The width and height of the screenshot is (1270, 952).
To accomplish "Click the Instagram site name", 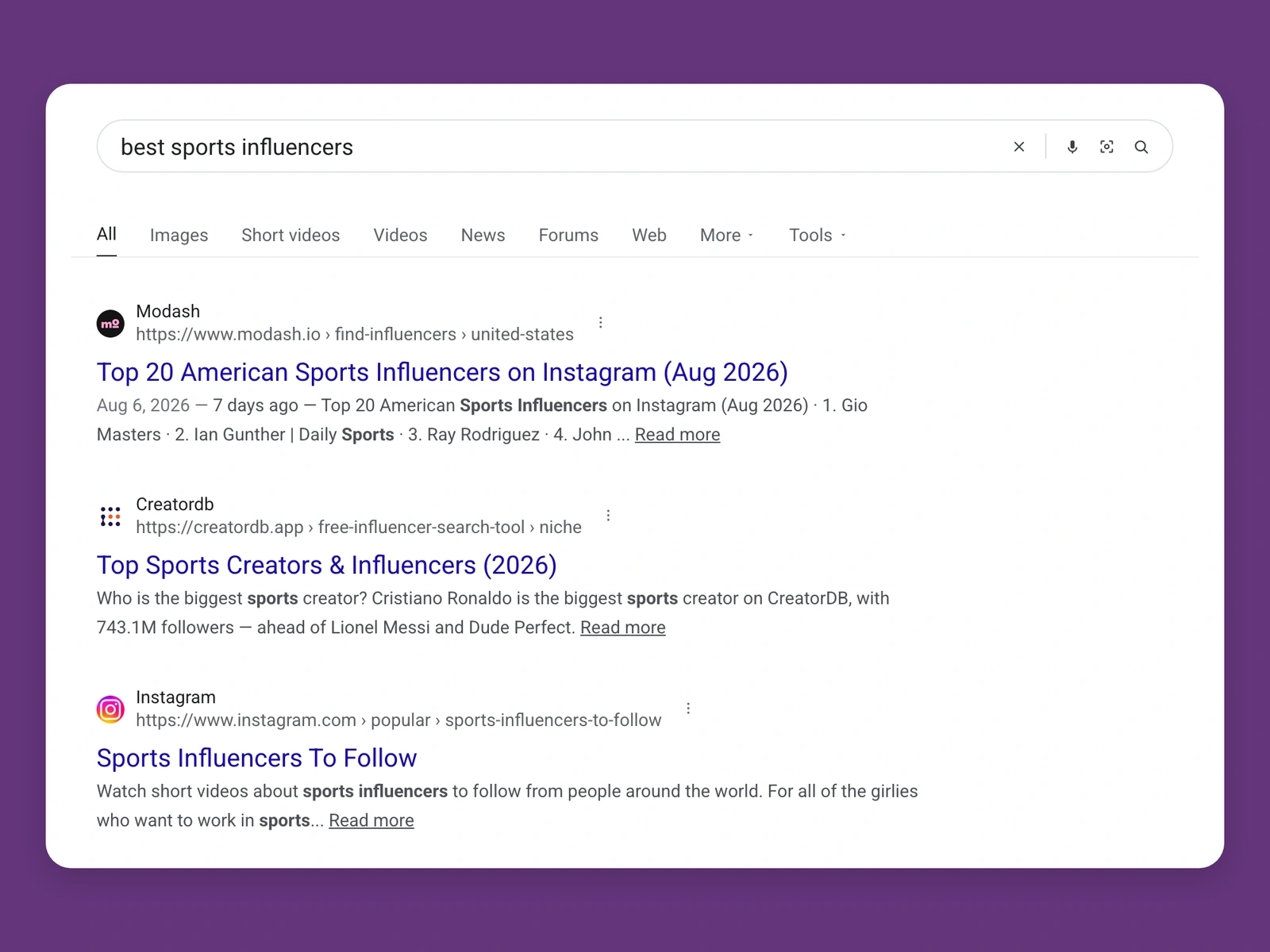I will click(175, 697).
